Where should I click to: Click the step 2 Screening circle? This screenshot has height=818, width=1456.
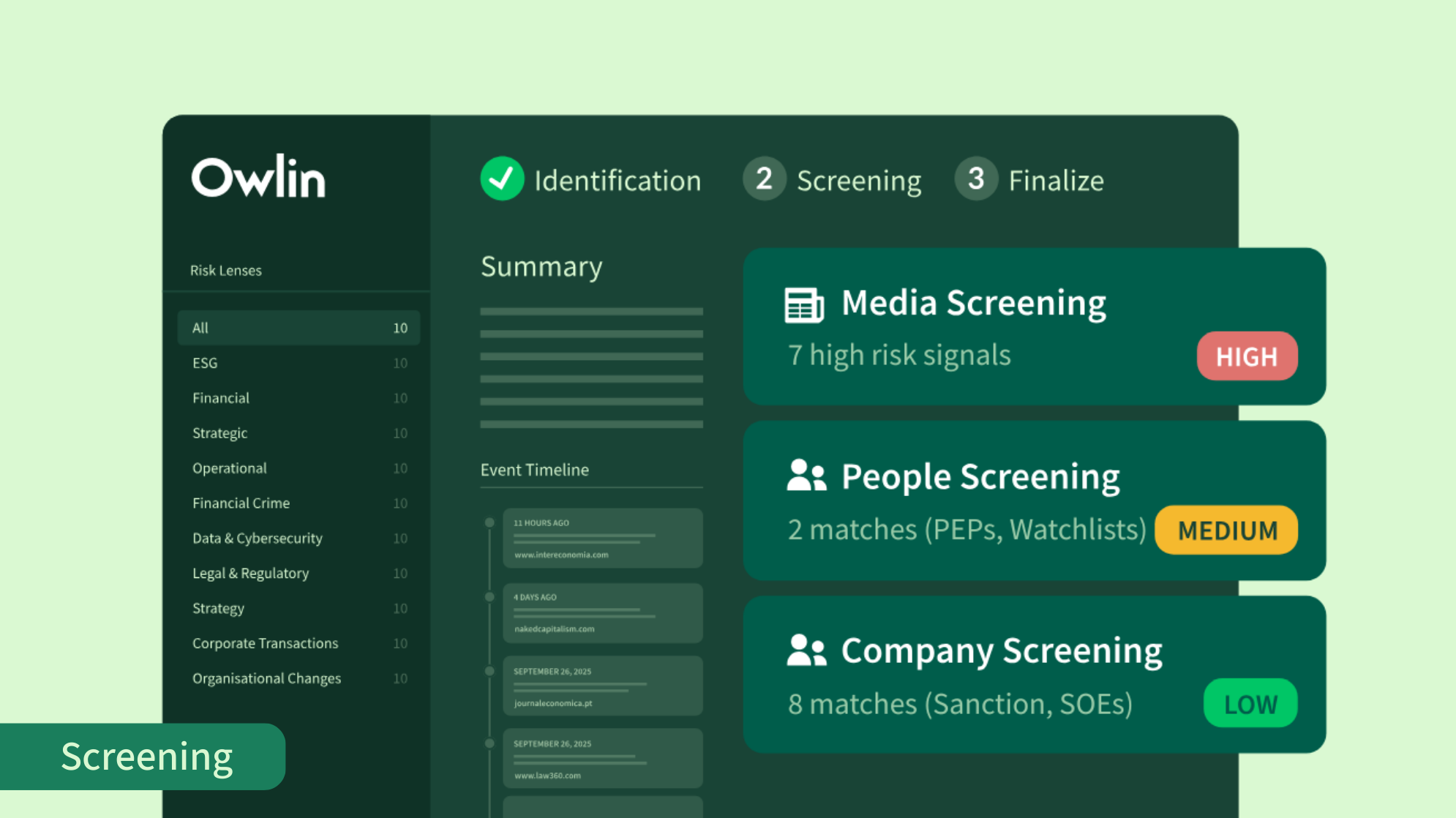pos(764,179)
